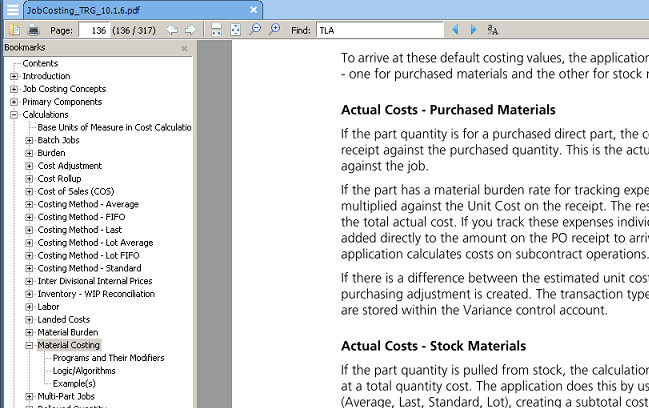
Task: Find next match arrow
Action: (x=474, y=30)
